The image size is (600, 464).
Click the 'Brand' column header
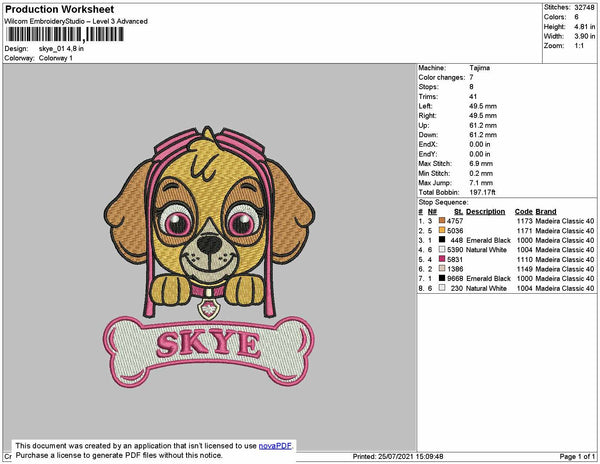546,212
